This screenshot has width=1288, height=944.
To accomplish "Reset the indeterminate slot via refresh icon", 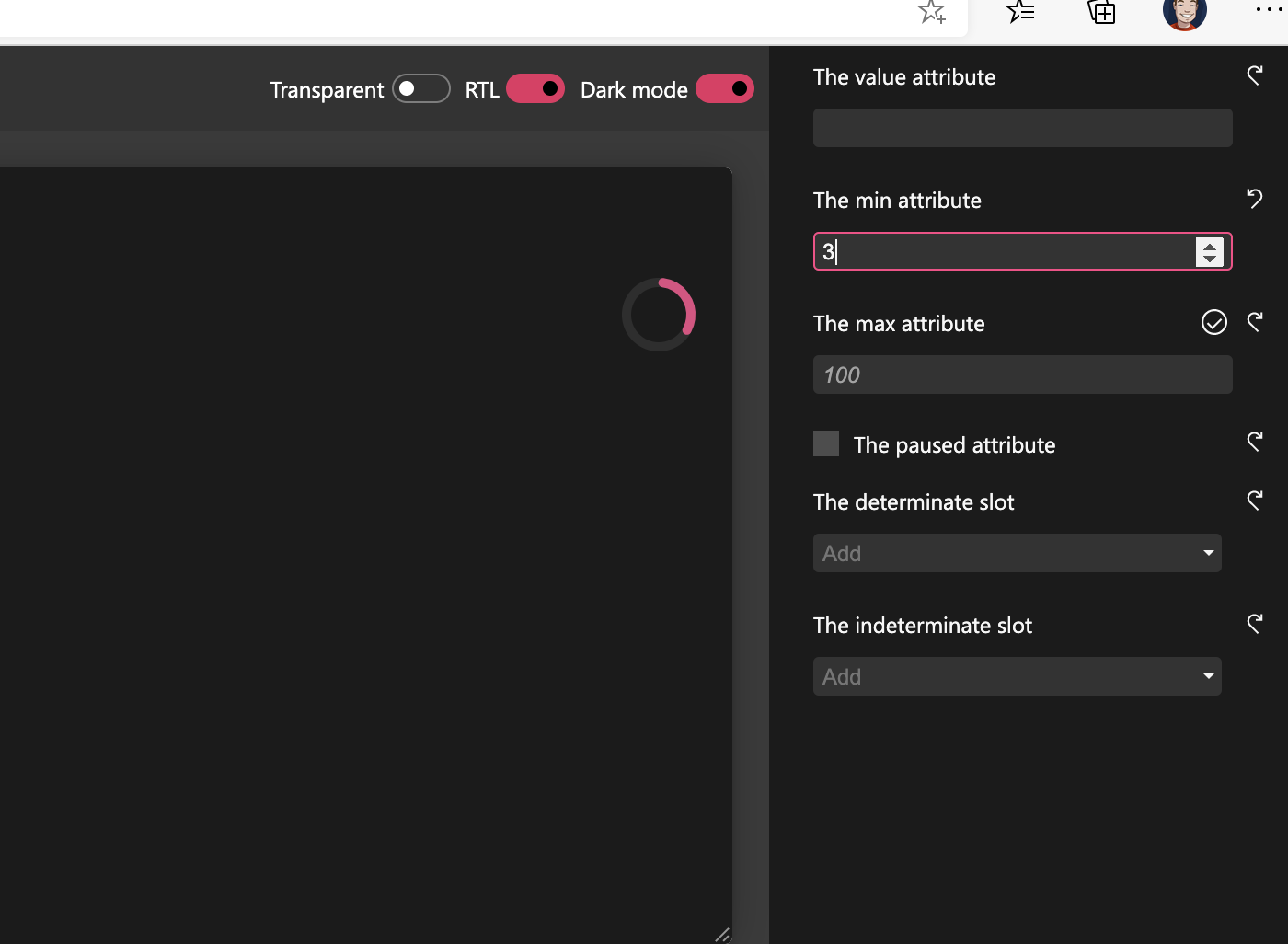I will pos(1255,624).
